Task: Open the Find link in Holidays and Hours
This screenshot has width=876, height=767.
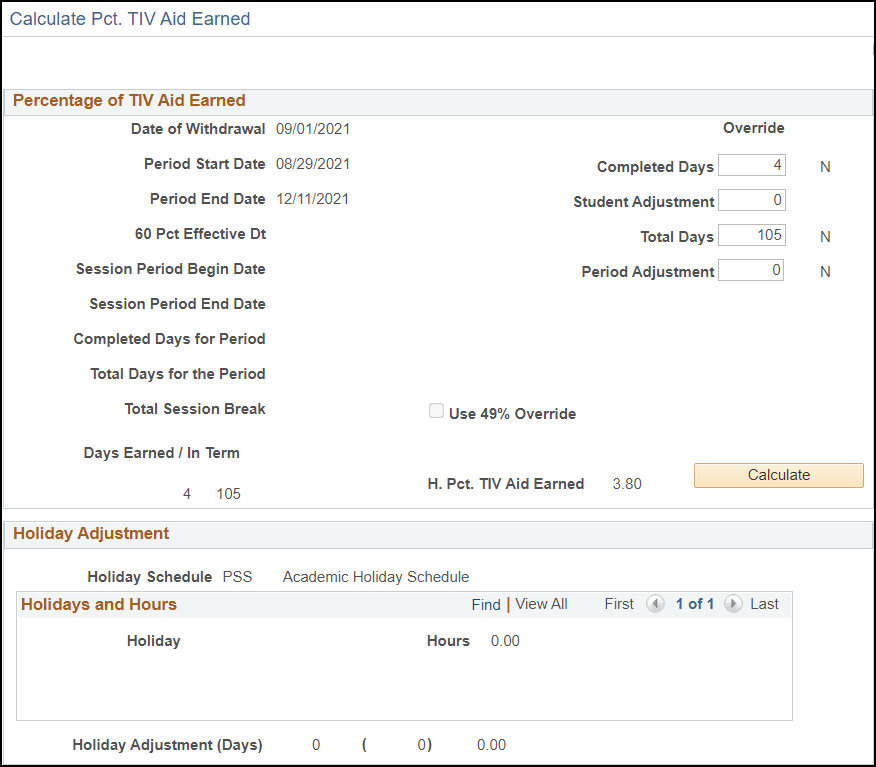Action: (x=486, y=604)
